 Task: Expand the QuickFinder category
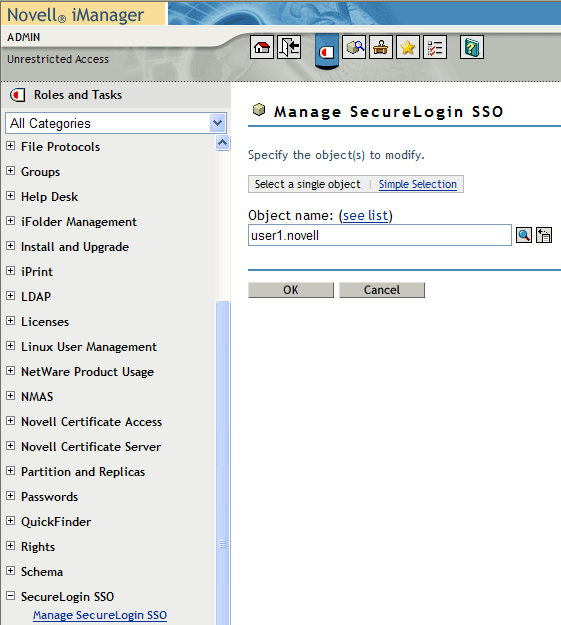point(11,521)
